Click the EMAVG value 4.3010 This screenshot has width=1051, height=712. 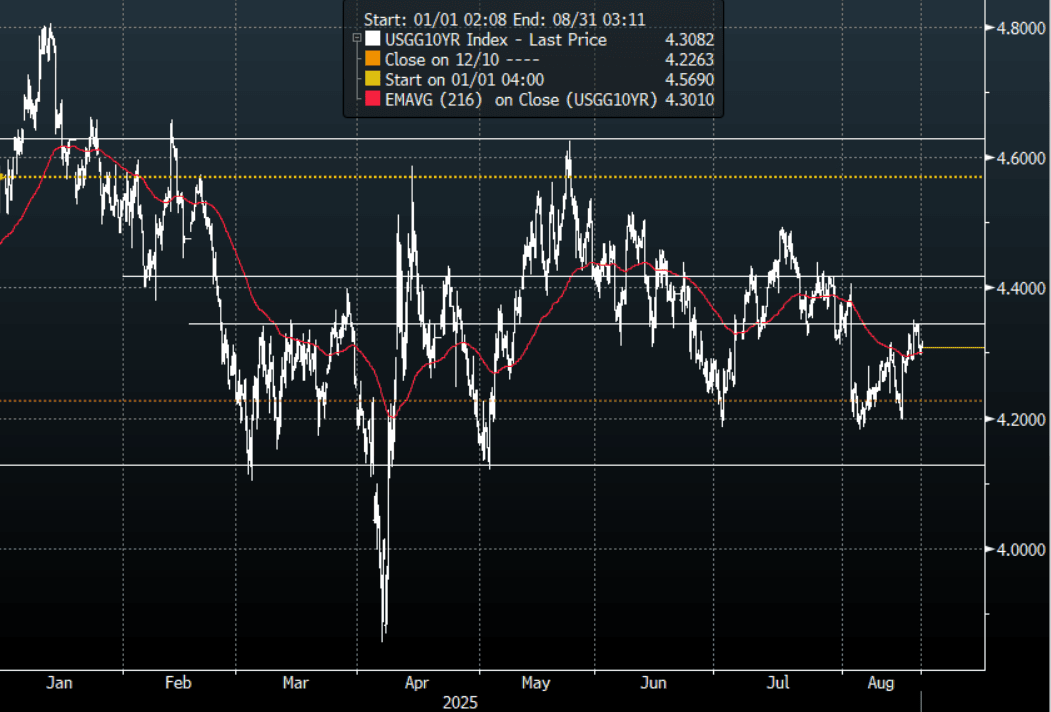689,100
